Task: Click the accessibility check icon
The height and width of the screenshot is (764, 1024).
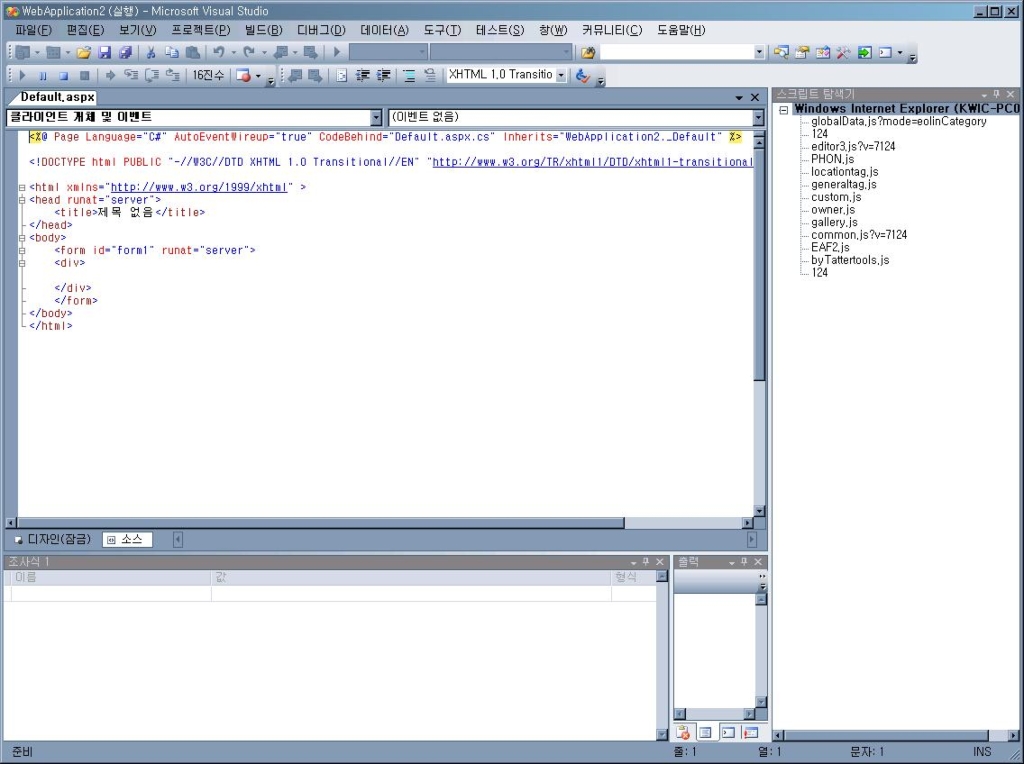Action: point(582,75)
